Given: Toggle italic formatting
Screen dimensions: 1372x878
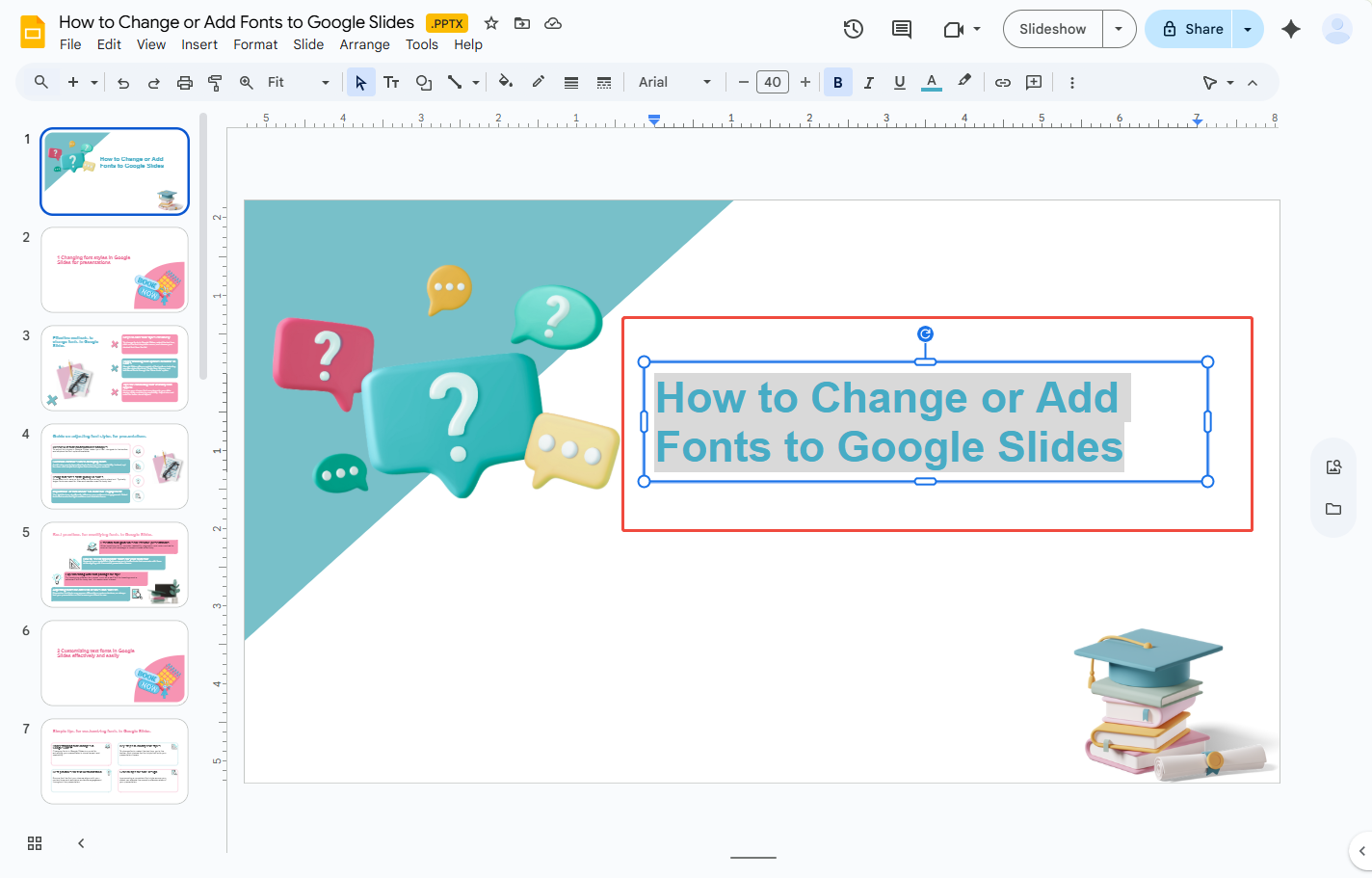Looking at the screenshot, I should click(x=868, y=82).
